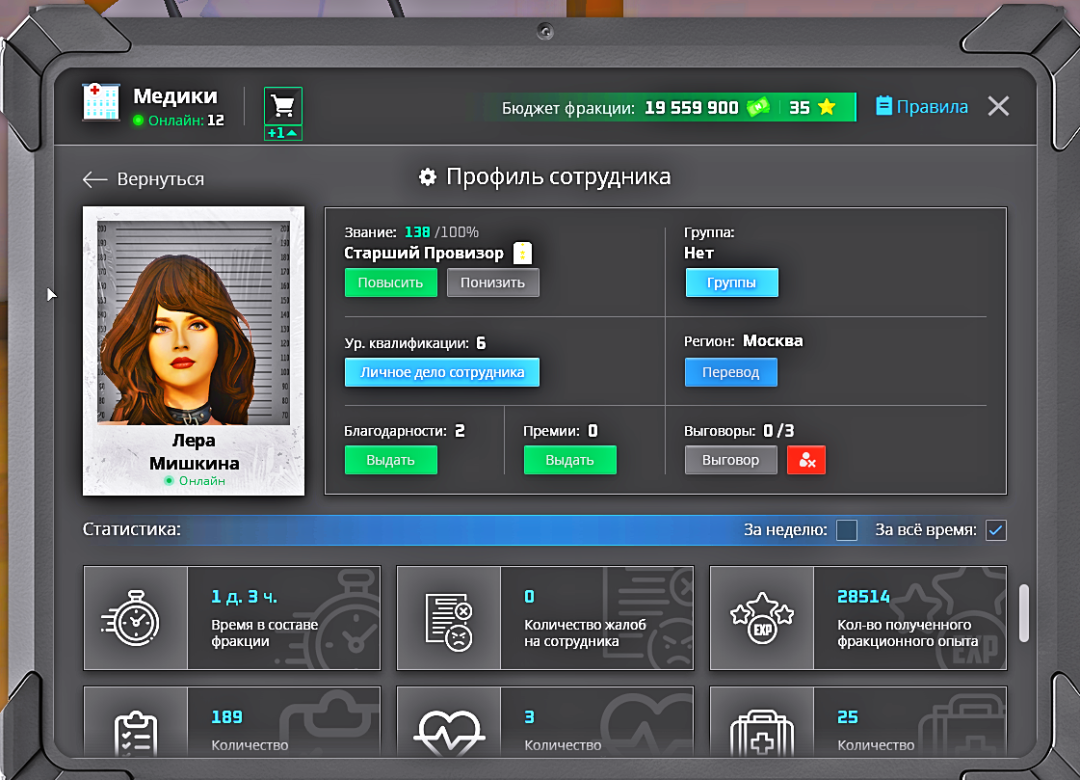This screenshot has width=1080, height=780.
Task: Click the Перевод transfer button
Action: [731, 372]
